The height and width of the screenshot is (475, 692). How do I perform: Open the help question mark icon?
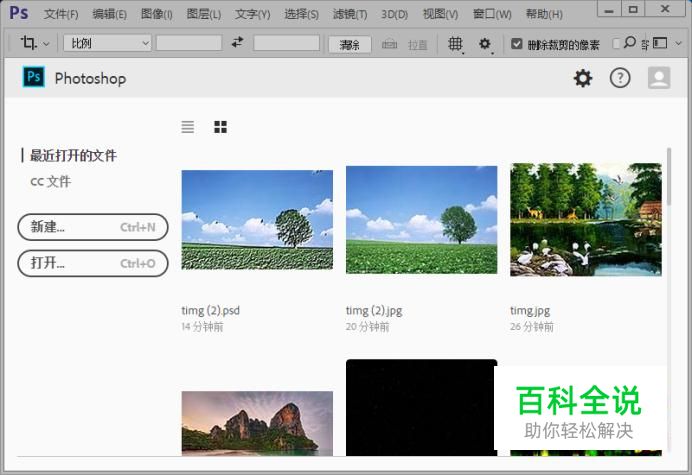(620, 78)
